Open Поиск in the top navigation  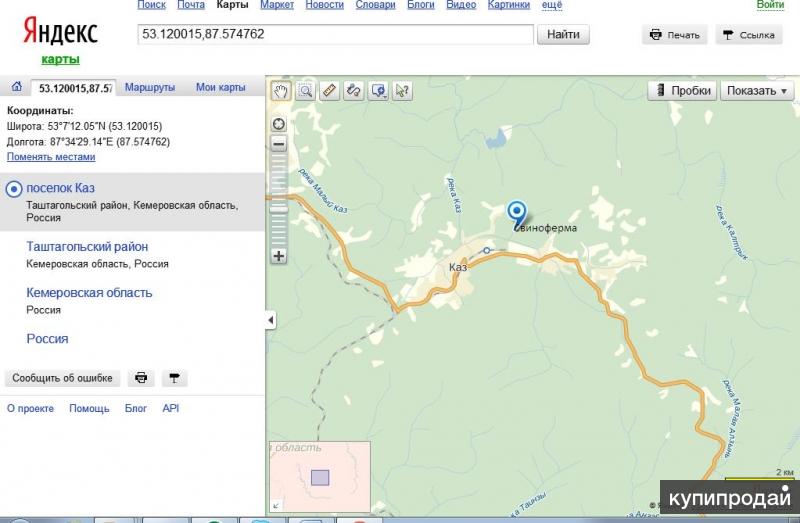[x=152, y=5]
